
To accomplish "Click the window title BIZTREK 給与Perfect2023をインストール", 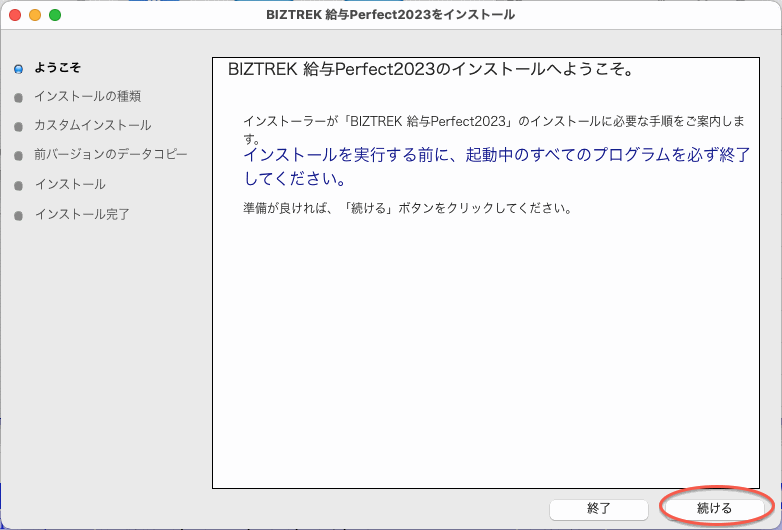I will 391,15.
